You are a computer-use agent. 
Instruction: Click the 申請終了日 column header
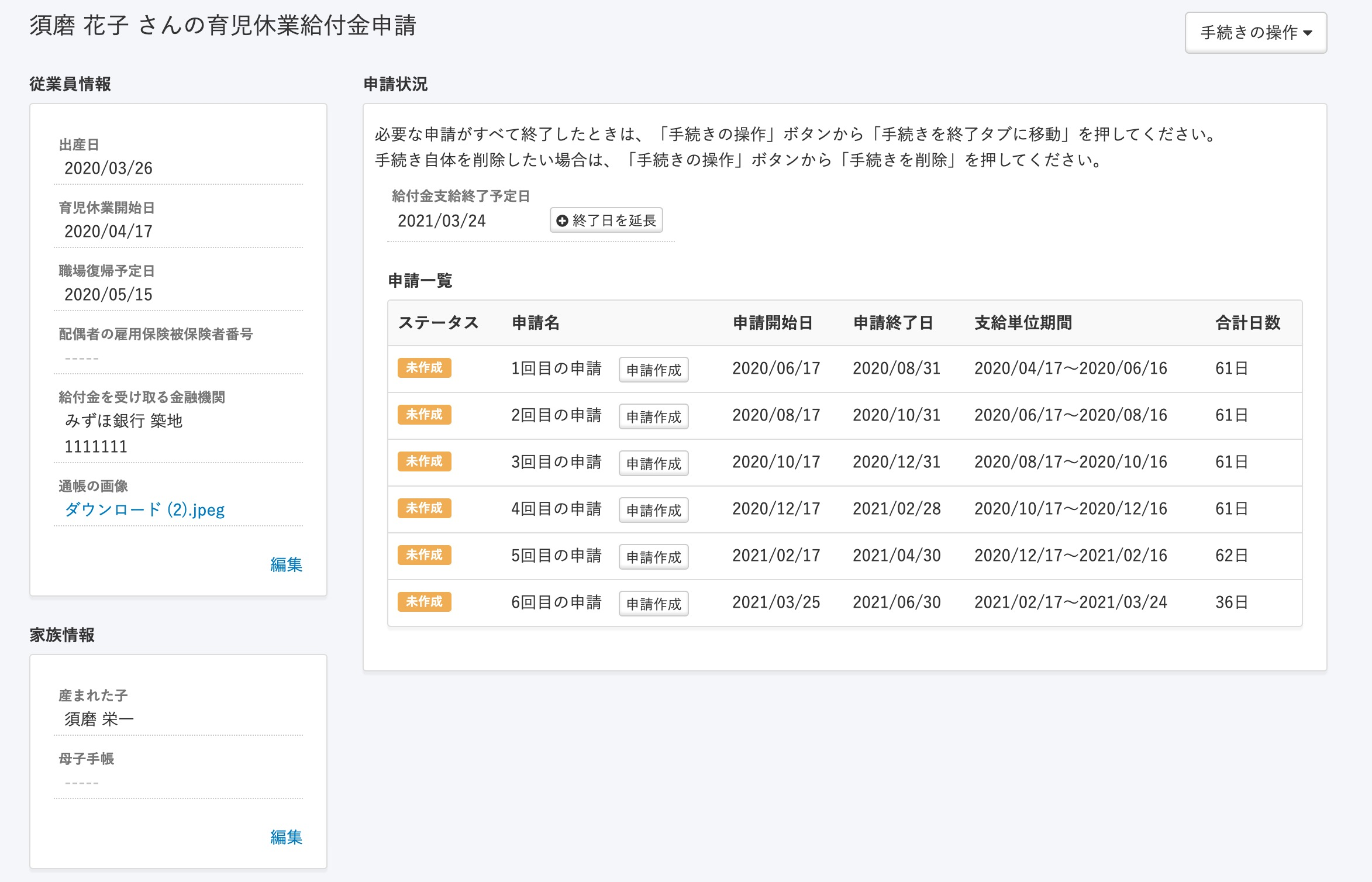(892, 323)
